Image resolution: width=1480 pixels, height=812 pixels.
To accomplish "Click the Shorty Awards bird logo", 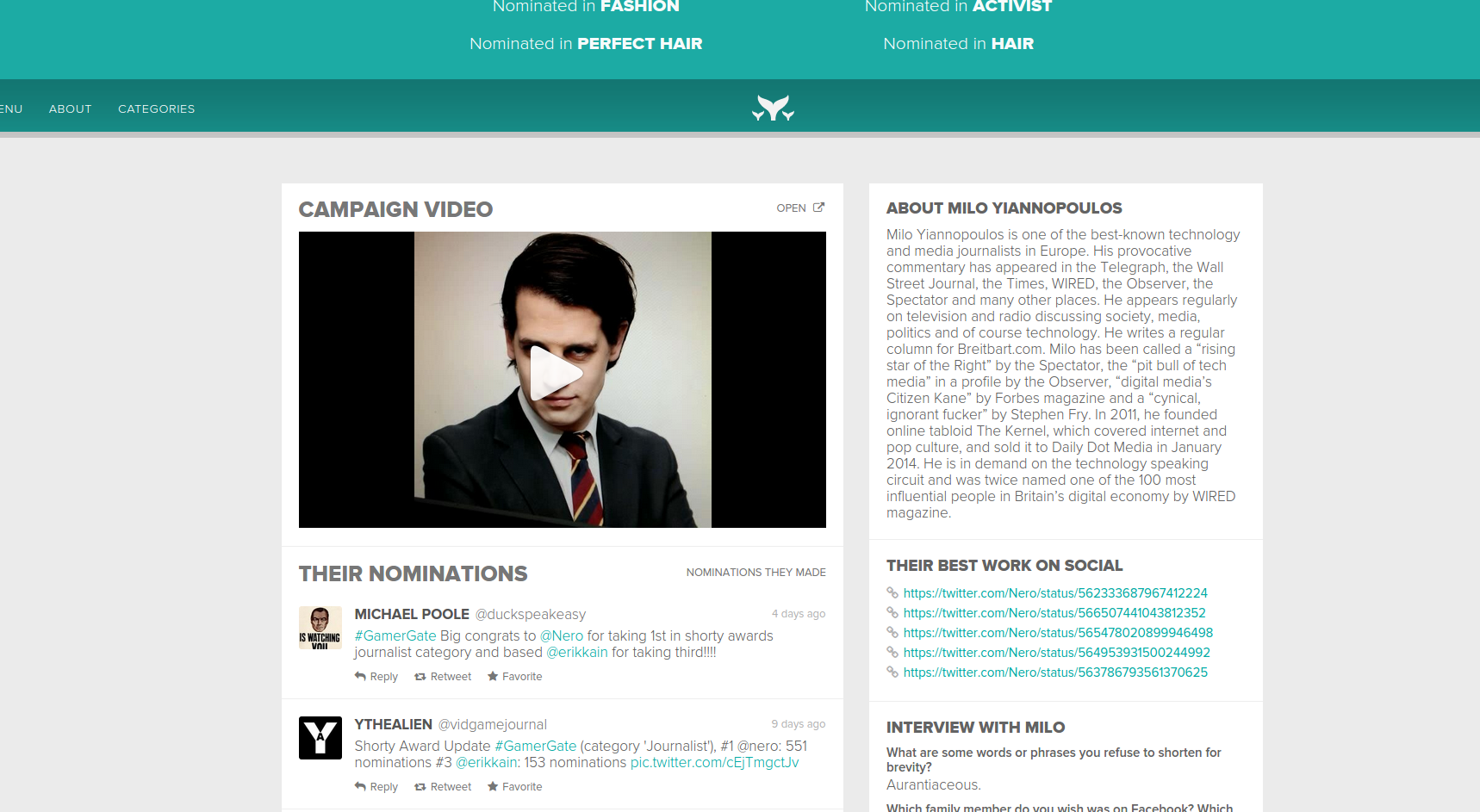I will (773, 108).
